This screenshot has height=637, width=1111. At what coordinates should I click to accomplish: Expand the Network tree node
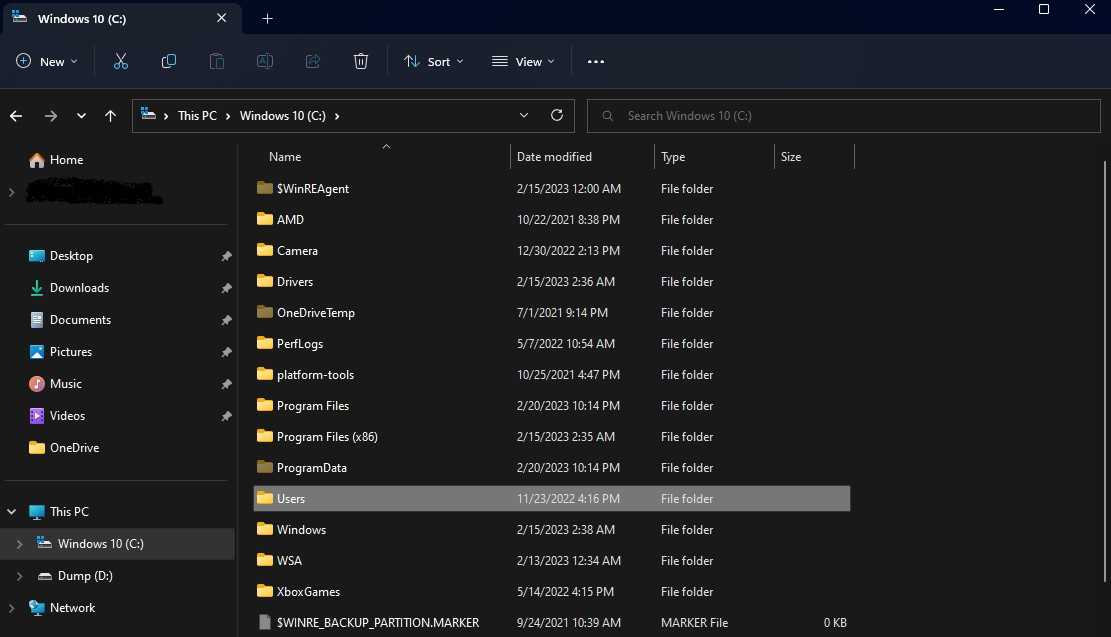tap(11, 608)
